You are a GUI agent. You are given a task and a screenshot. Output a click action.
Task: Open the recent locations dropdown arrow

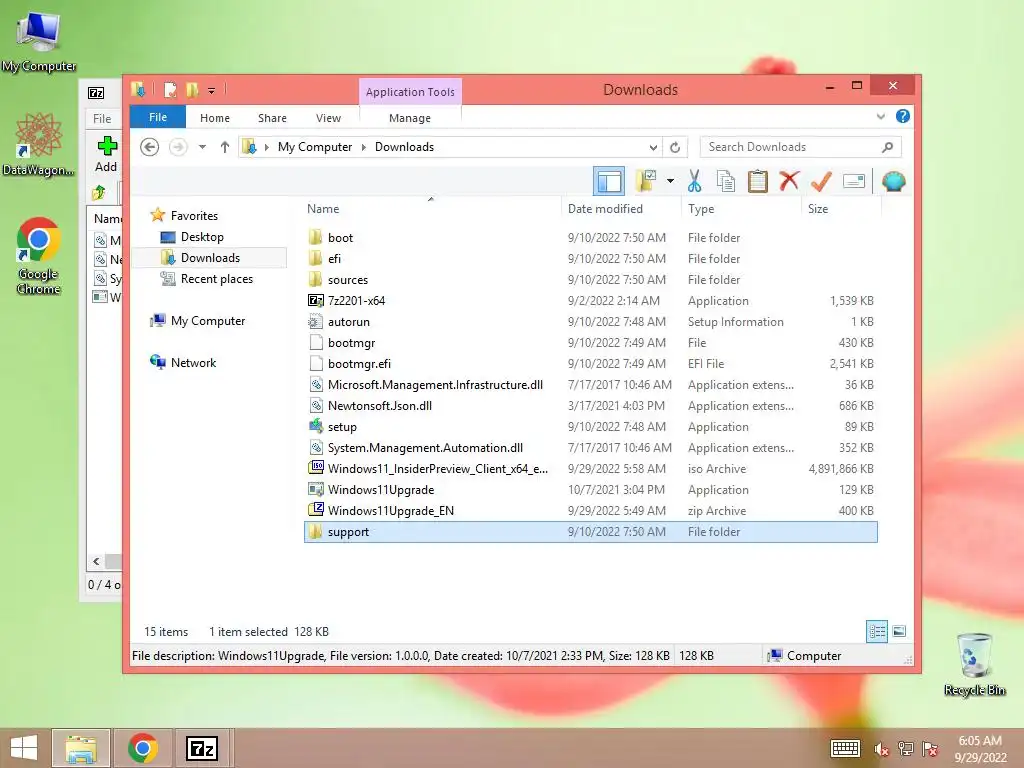pos(202,147)
